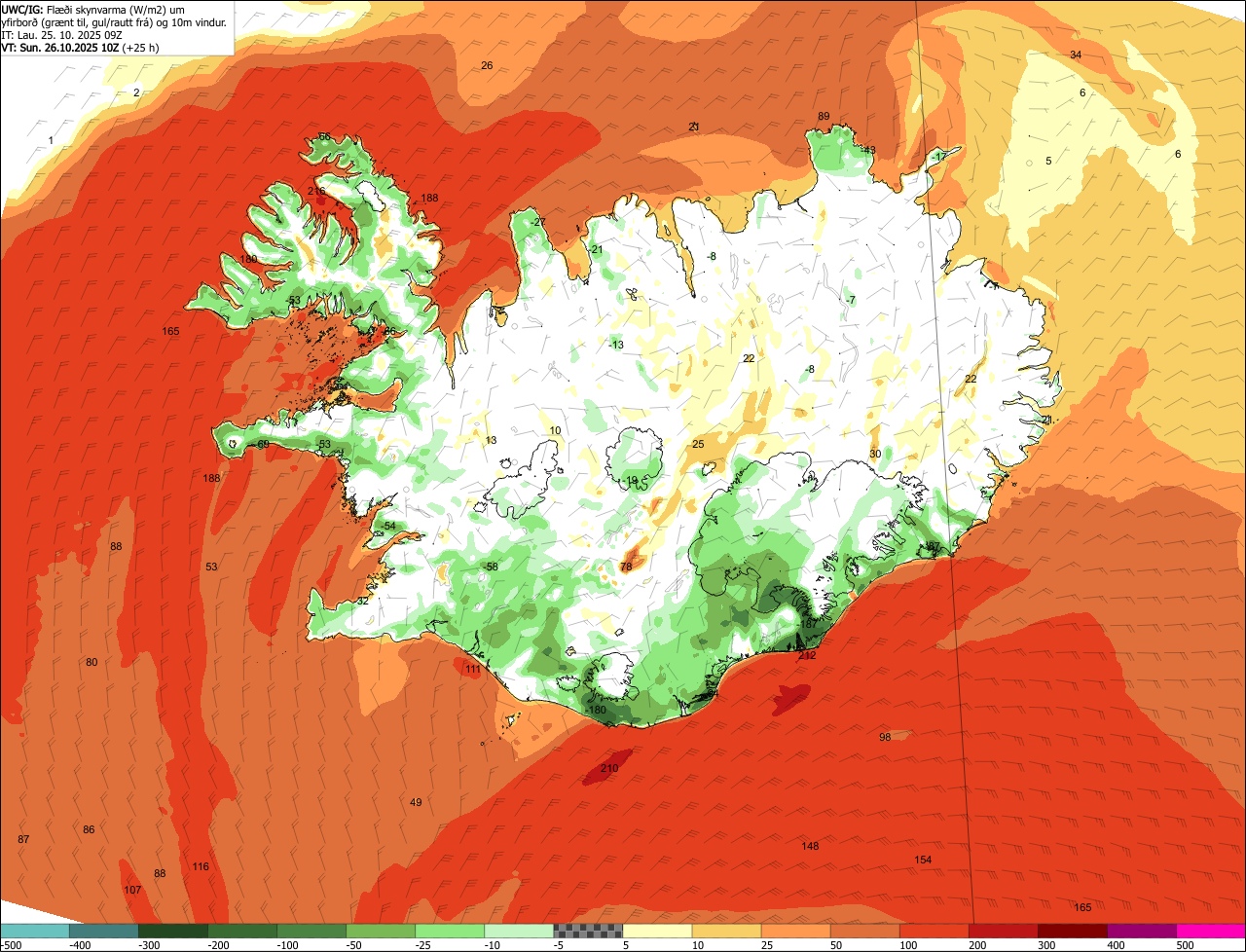Click the red 200 to 300 legend swatch
This screenshot has width=1246, height=952.
[x=1003, y=931]
